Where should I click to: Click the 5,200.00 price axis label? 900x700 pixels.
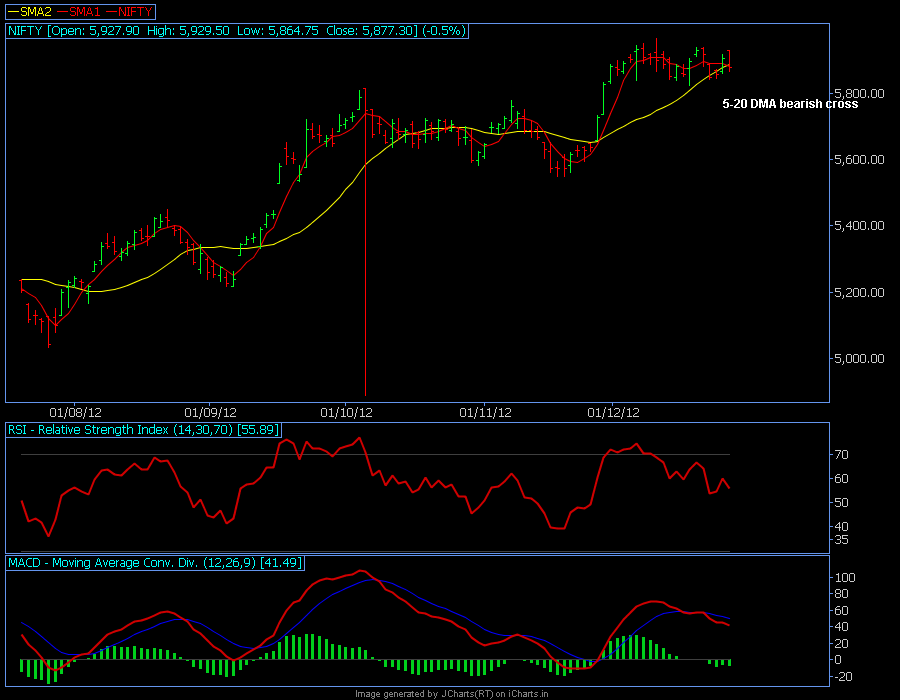(x=858, y=293)
